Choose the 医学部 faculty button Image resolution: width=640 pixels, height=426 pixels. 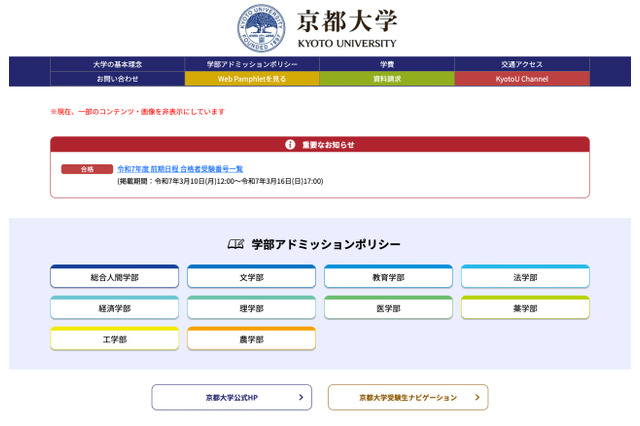388,307
